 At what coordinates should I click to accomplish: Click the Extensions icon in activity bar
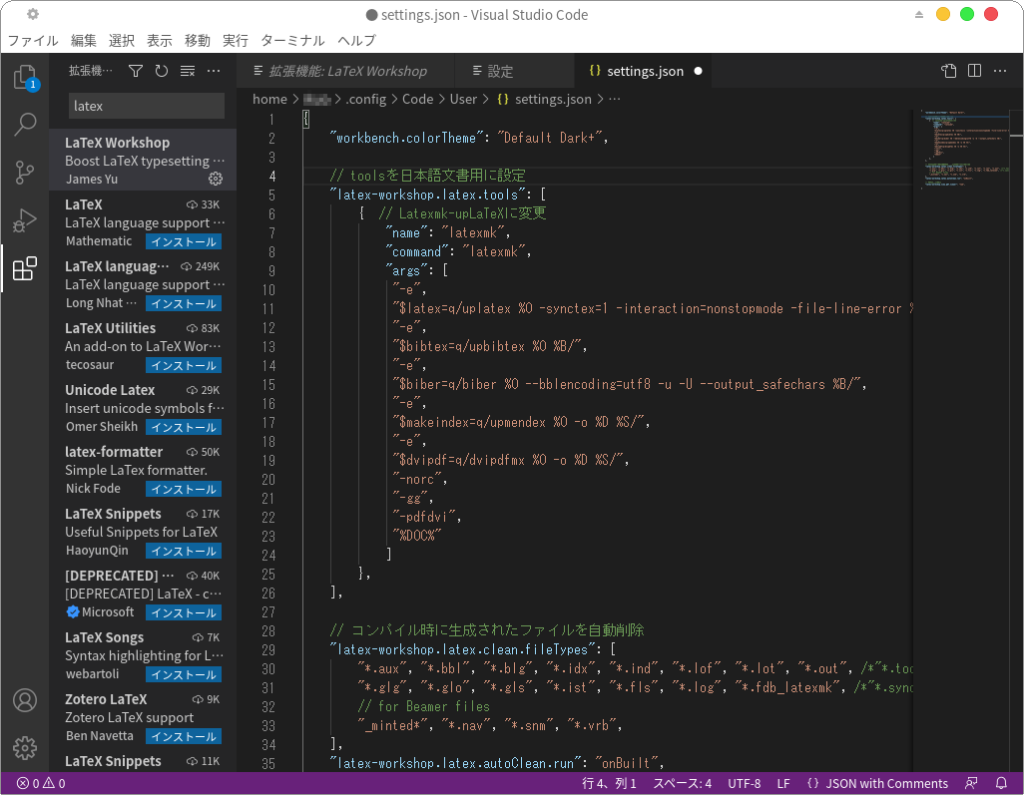(25, 268)
